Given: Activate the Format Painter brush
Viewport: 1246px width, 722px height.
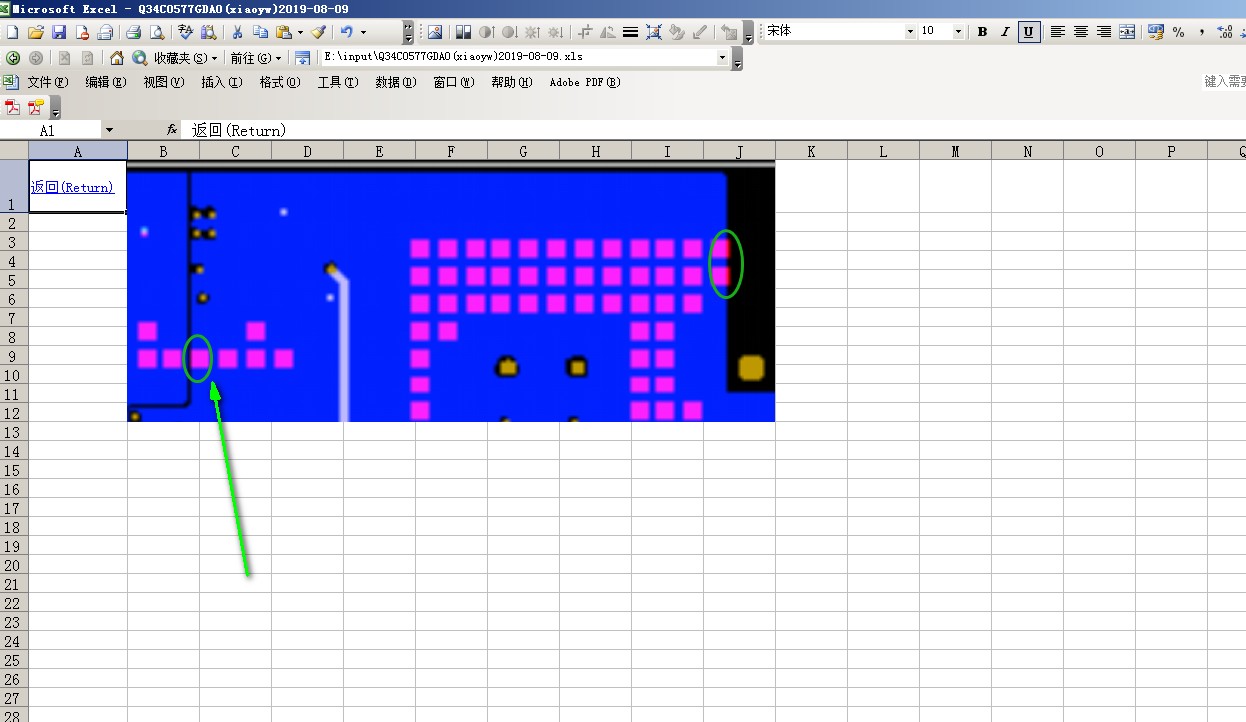Looking at the screenshot, I should click(318, 32).
